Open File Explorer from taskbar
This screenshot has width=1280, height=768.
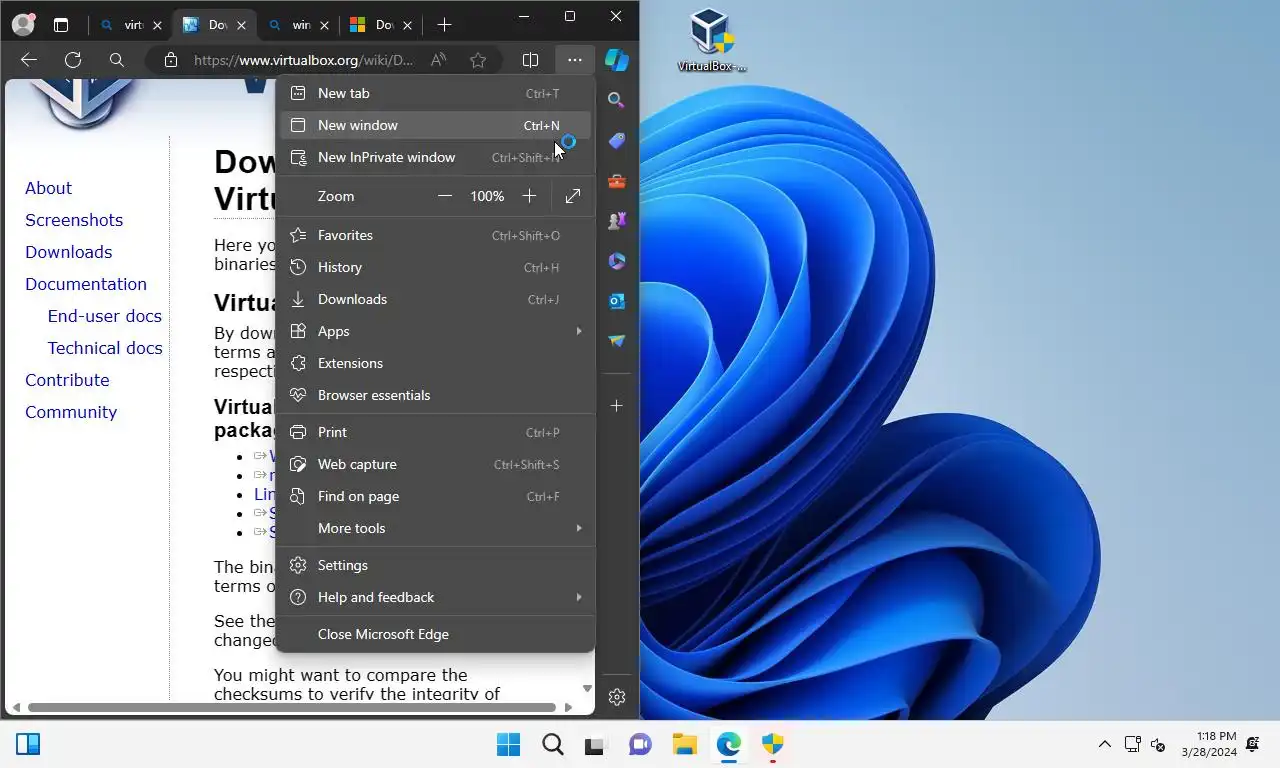click(x=684, y=744)
